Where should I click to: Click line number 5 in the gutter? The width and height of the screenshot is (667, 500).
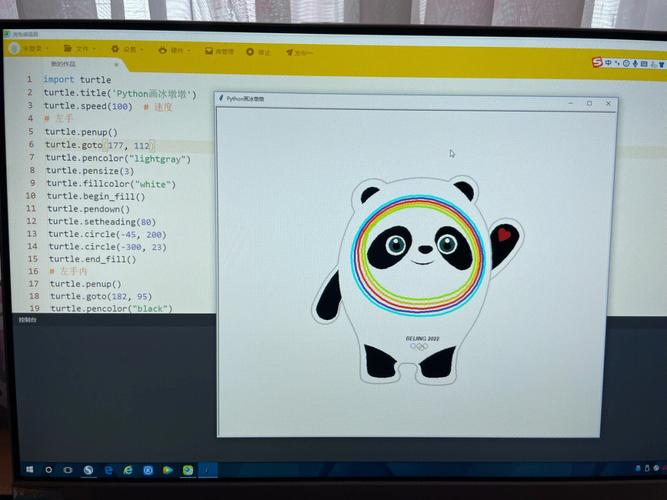[31, 131]
